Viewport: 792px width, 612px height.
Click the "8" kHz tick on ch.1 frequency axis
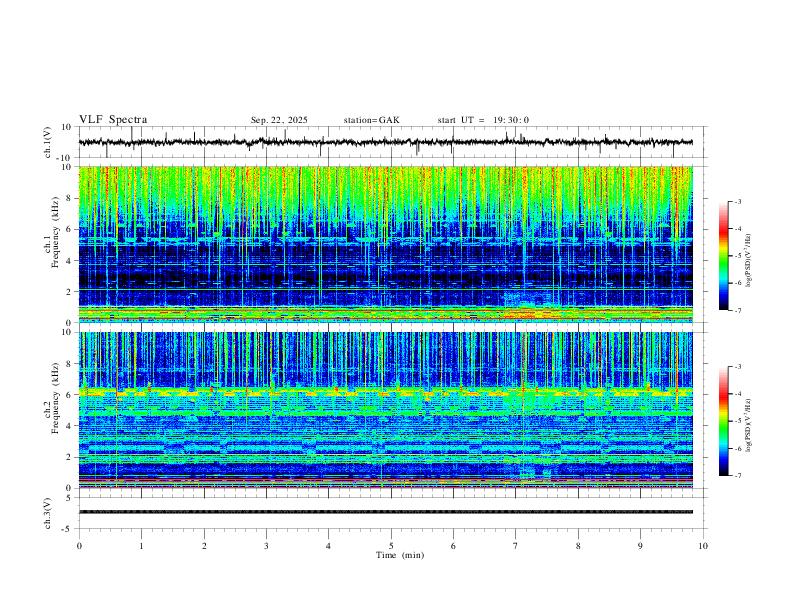[x=69, y=198]
